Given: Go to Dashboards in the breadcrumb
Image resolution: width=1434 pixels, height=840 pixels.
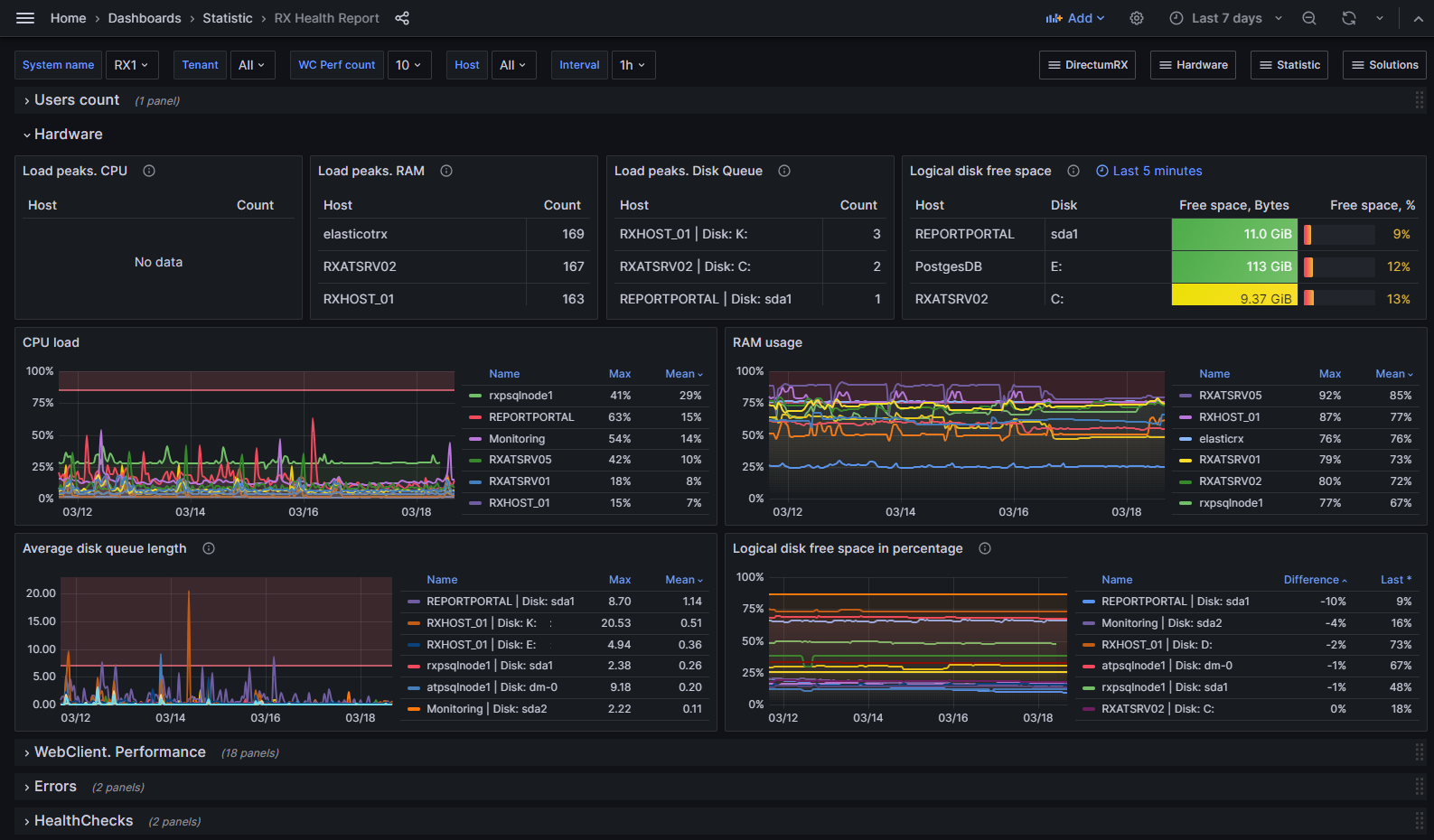Looking at the screenshot, I should [145, 18].
